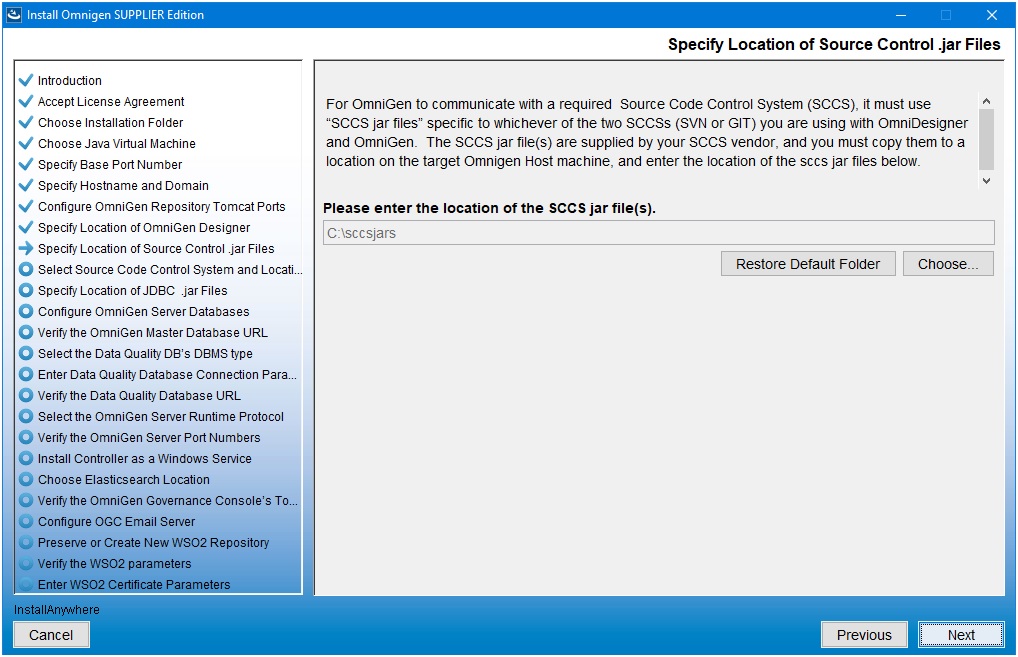Minimize the installer window
This screenshot has height=657, width=1018.
pos(900,14)
